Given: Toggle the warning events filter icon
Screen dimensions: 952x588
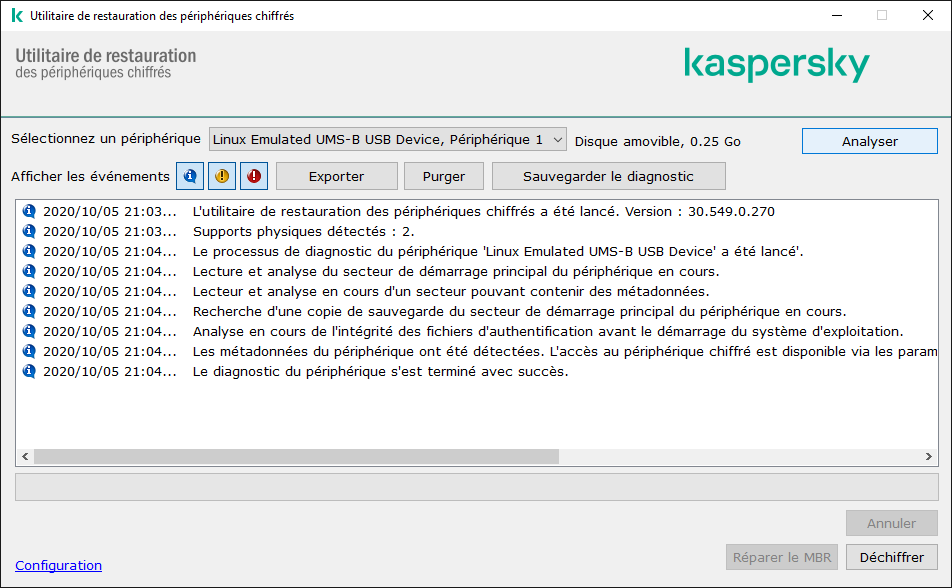Looking at the screenshot, I should coord(222,176).
